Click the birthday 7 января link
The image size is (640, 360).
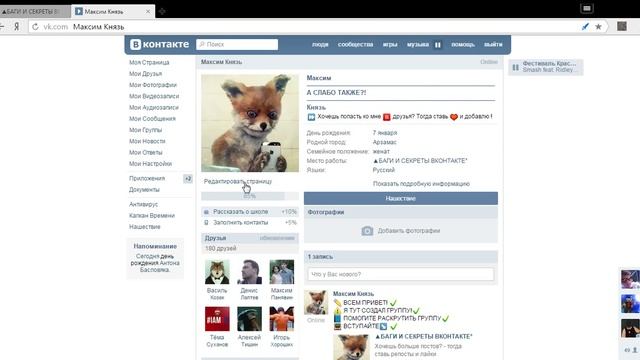385,133
